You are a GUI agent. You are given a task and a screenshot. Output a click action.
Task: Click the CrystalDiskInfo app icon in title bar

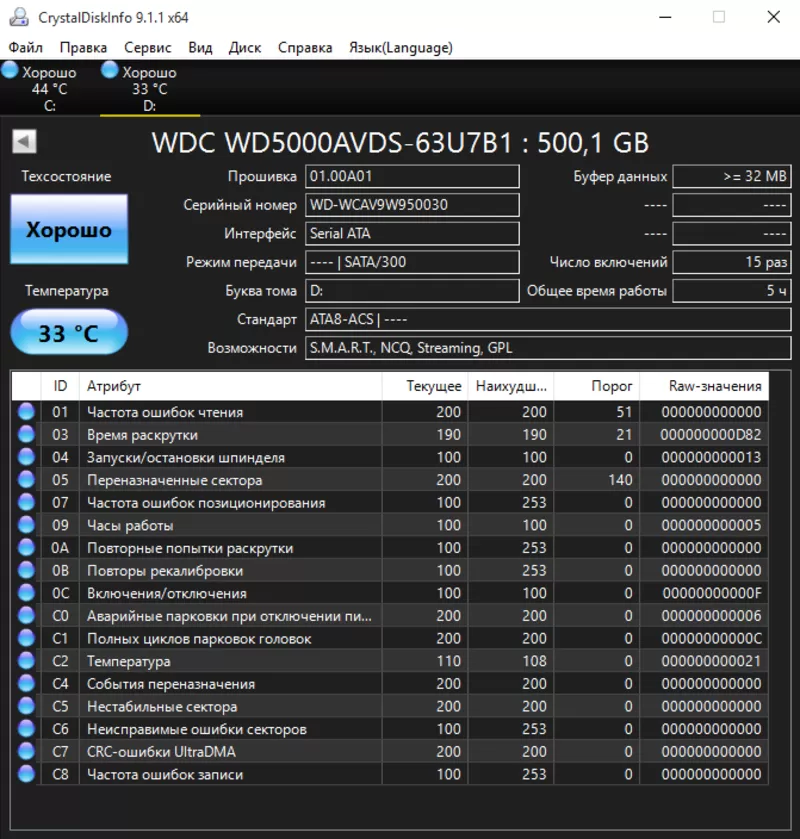tap(18, 17)
